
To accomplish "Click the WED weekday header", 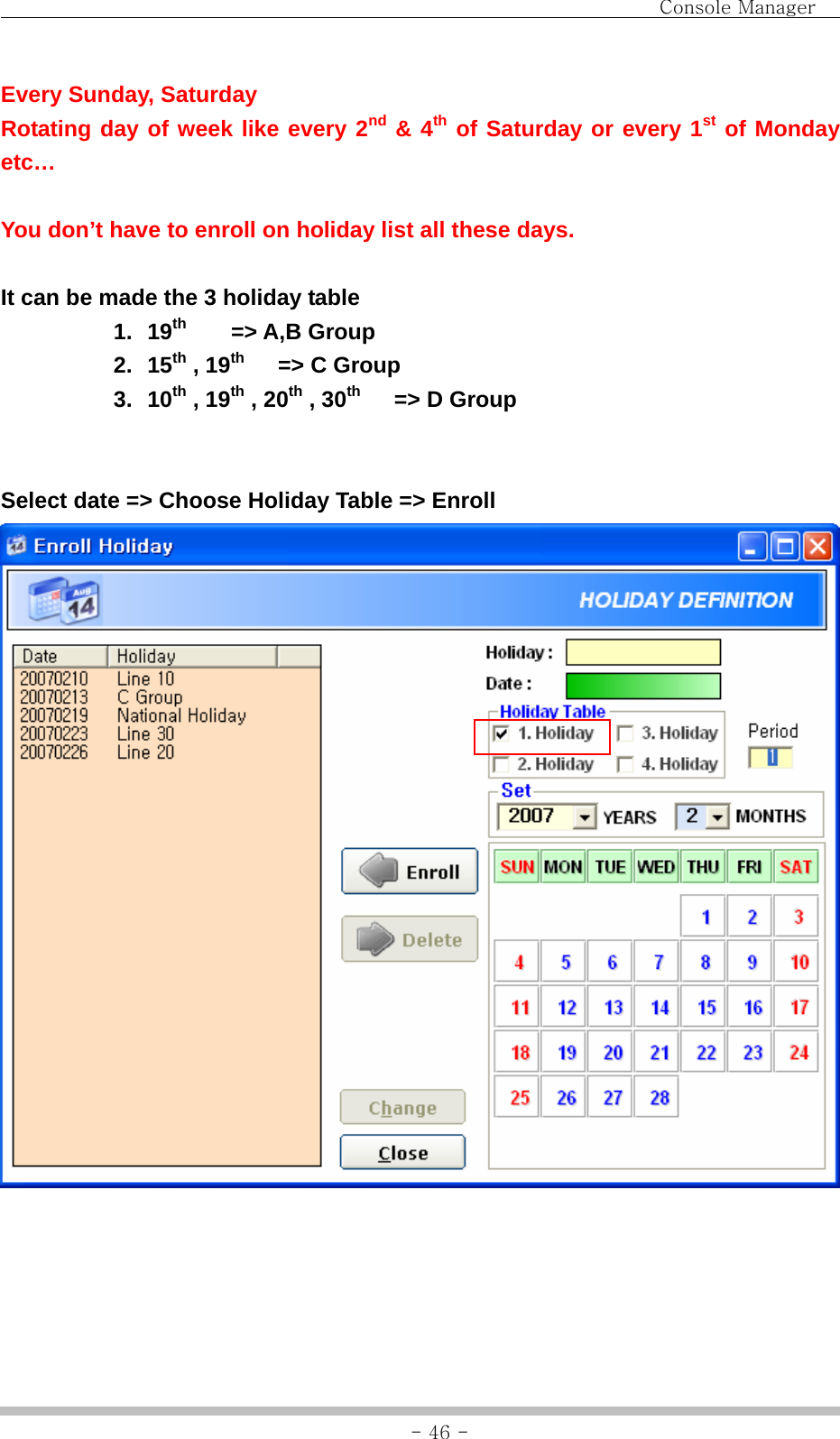I will [x=656, y=867].
